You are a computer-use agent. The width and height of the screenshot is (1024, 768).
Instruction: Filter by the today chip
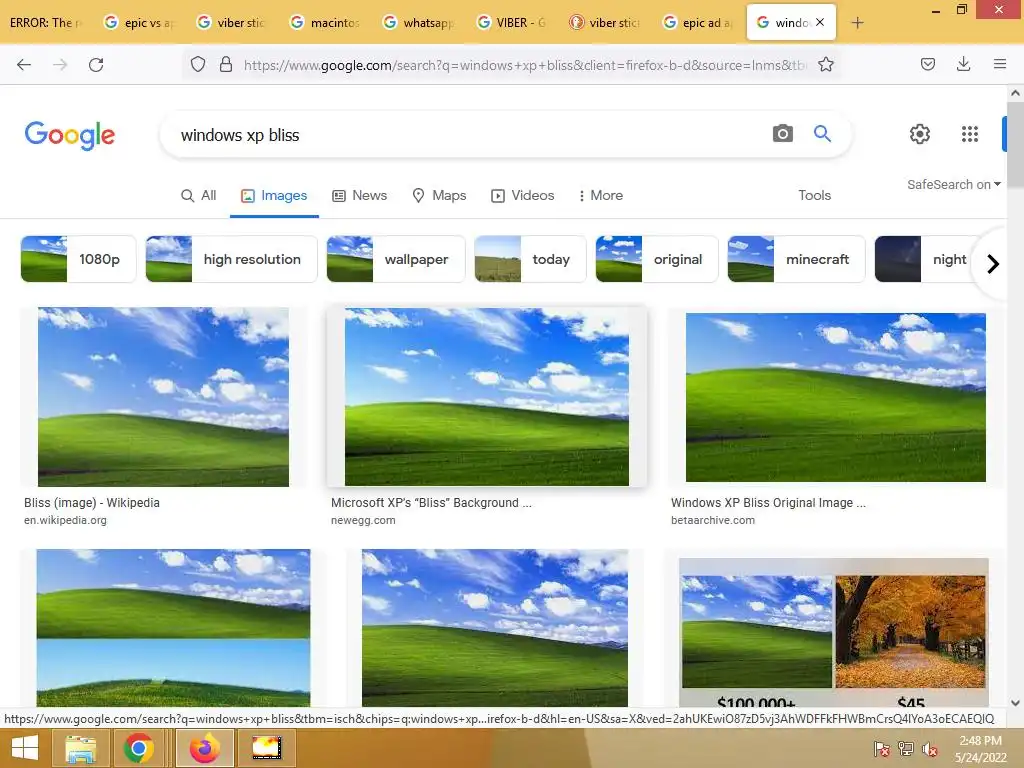530,259
